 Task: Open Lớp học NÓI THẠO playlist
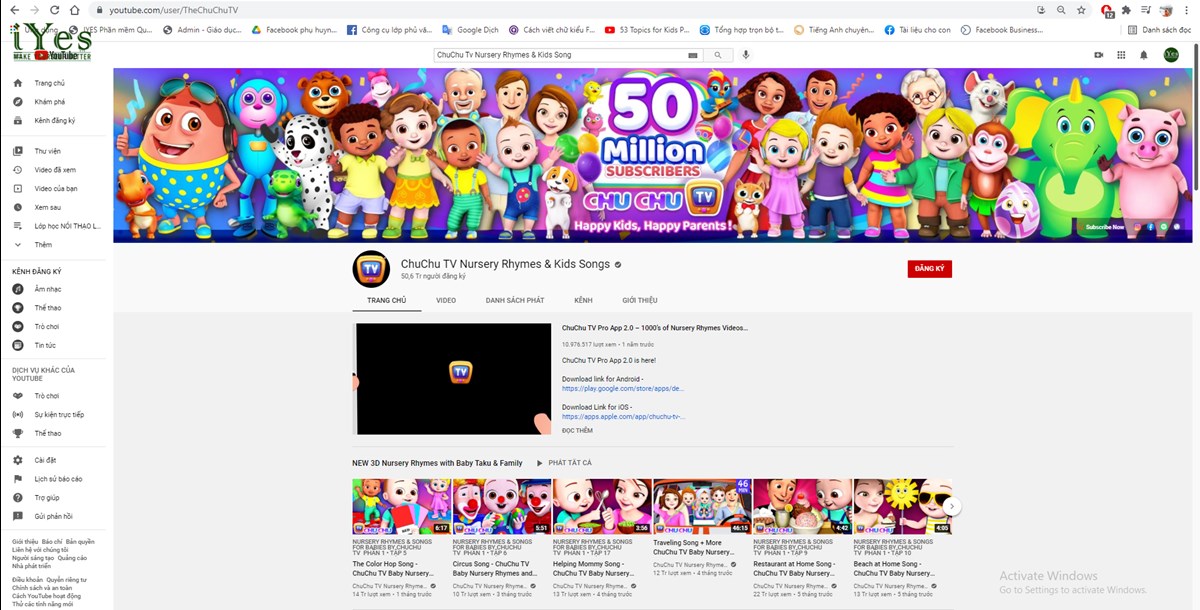[66, 226]
